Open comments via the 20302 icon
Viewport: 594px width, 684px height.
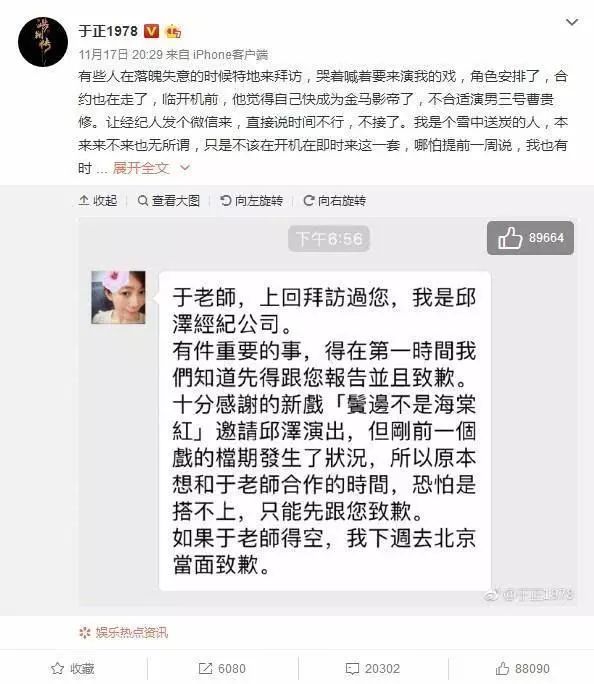click(x=372, y=668)
